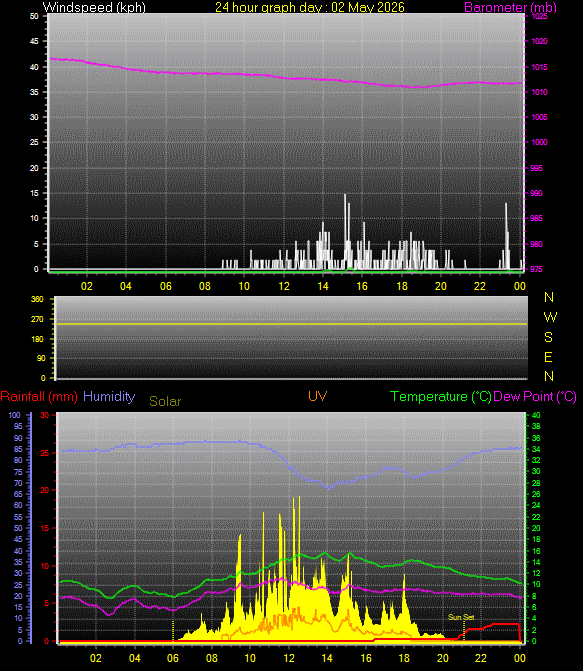The height and width of the screenshot is (671, 583).
Task: Click the 'S' compass label
Action: coord(548,337)
